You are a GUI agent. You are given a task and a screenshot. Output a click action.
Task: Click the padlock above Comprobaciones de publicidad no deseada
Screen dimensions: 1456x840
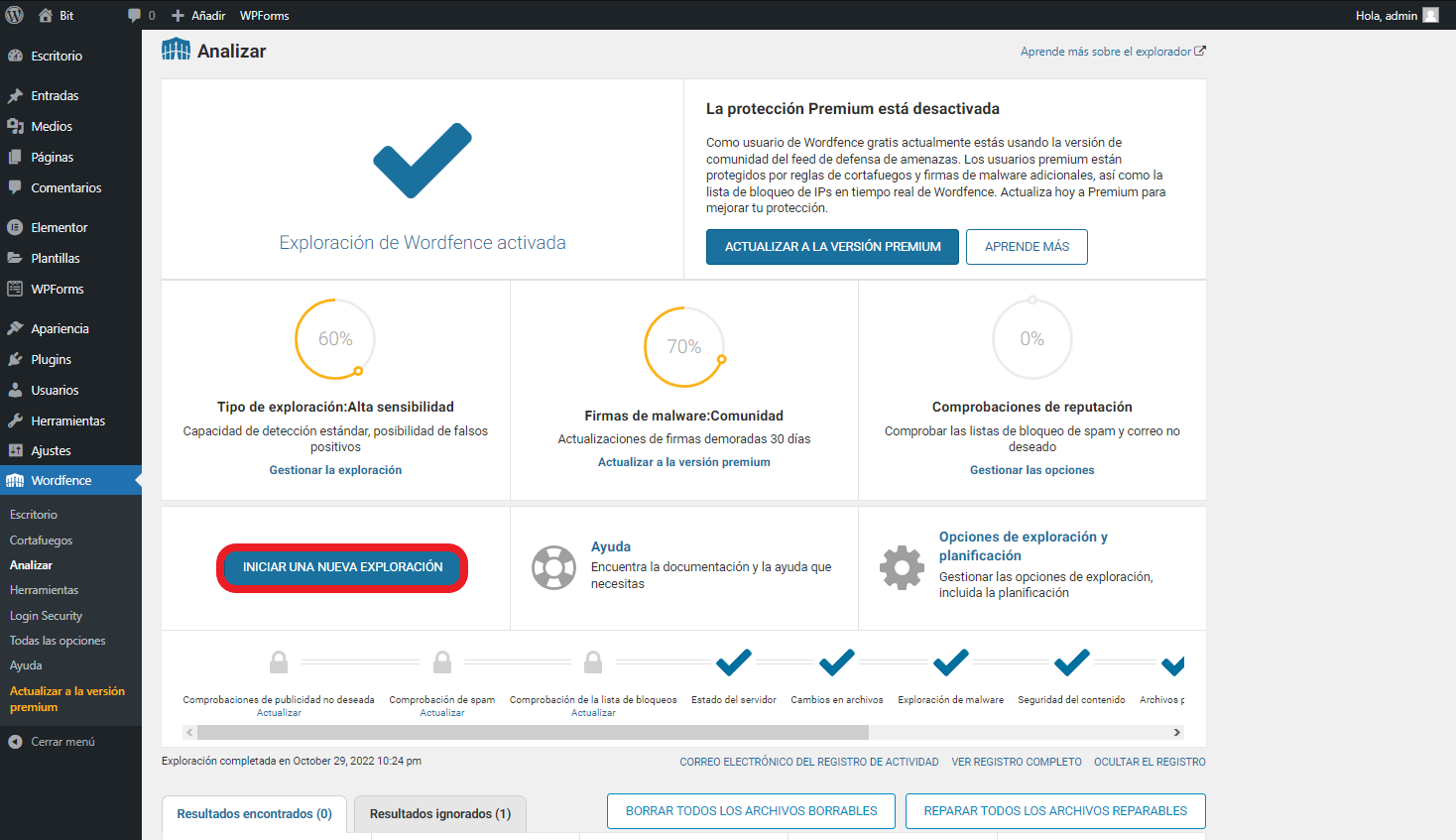click(x=279, y=661)
